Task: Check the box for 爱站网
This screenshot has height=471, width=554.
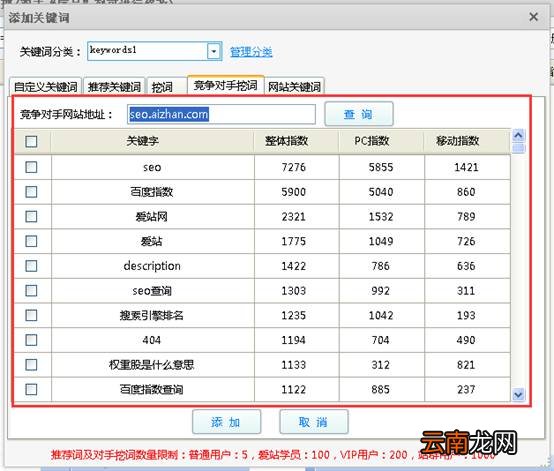Action: click(x=31, y=216)
